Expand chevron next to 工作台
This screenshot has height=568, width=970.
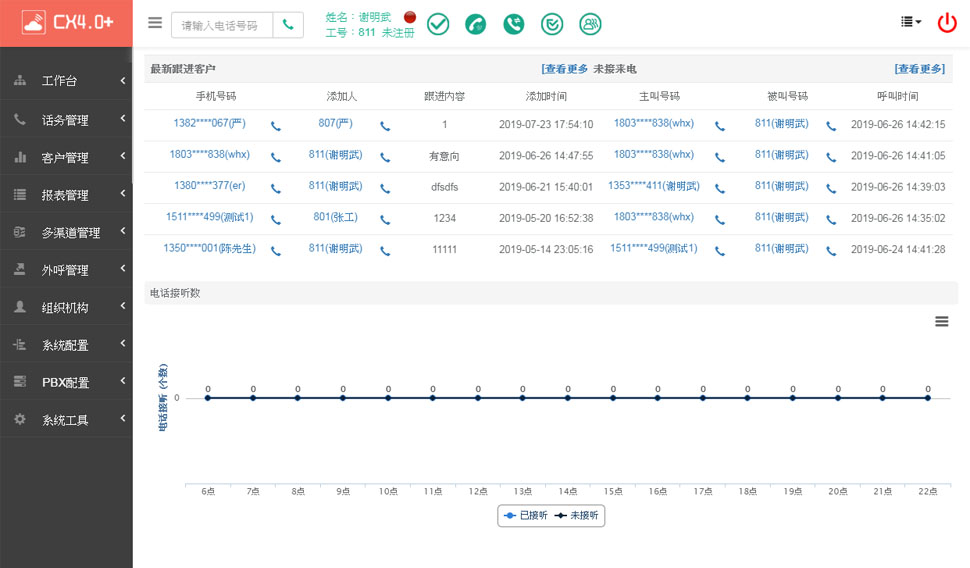123,80
